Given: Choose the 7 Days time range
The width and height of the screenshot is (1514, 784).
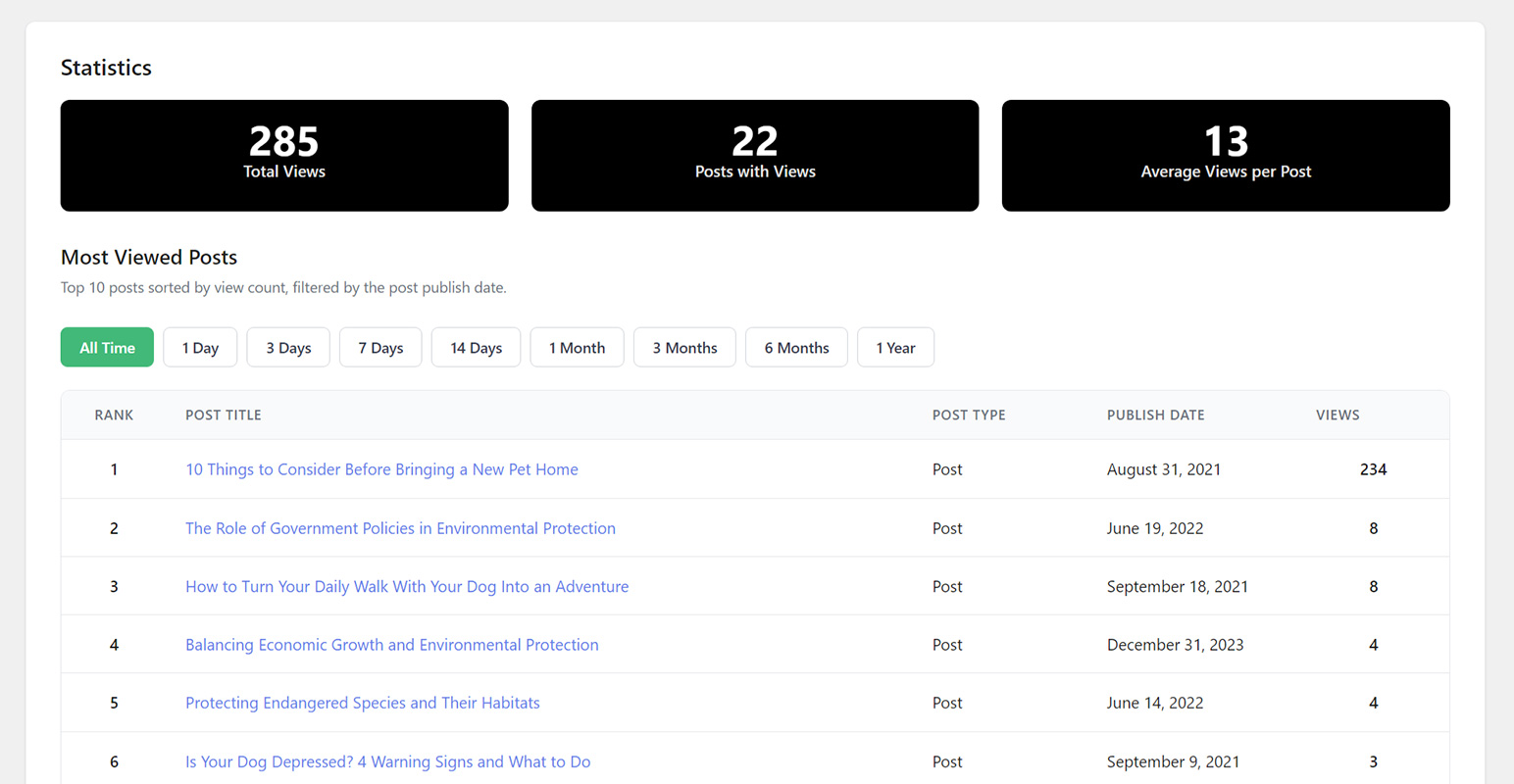Looking at the screenshot, I should pos(380,348).
